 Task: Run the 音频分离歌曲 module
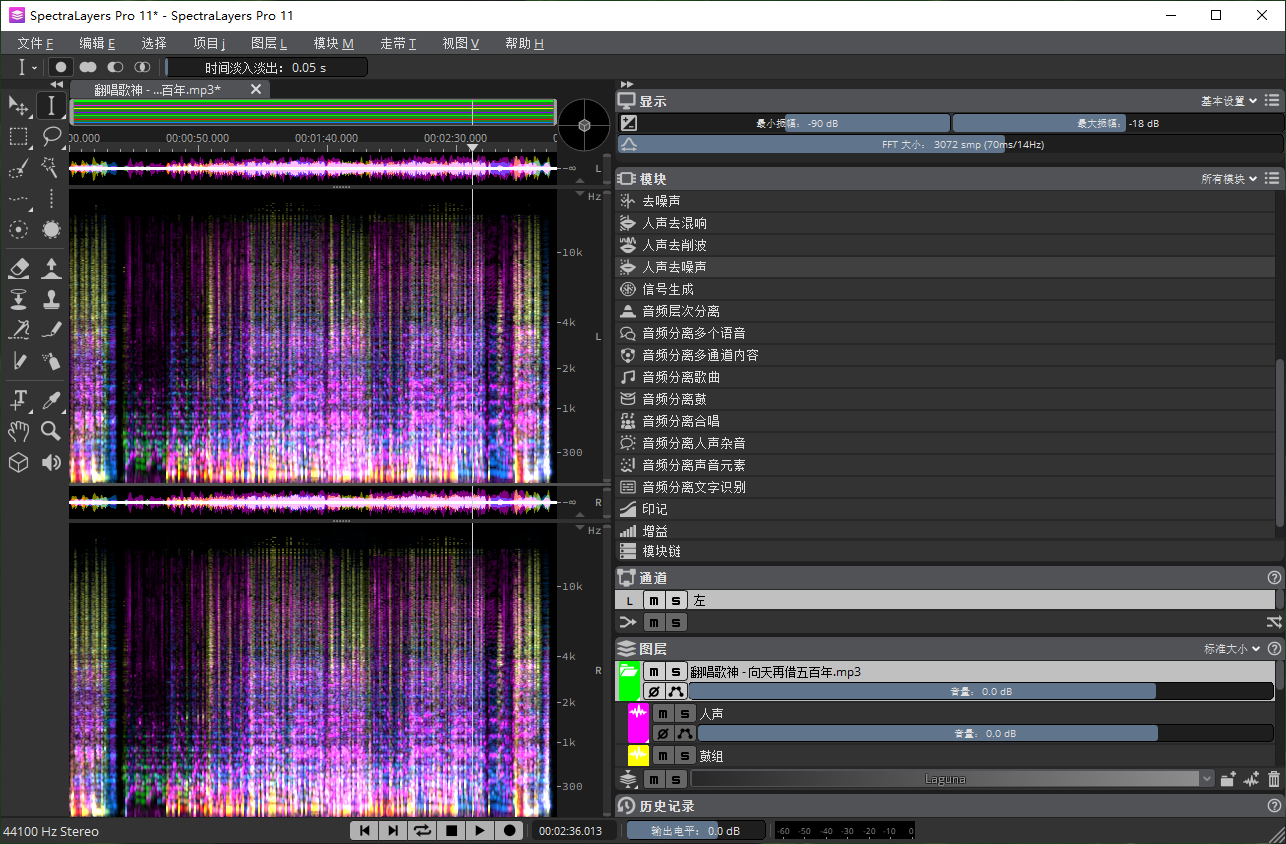680,377
